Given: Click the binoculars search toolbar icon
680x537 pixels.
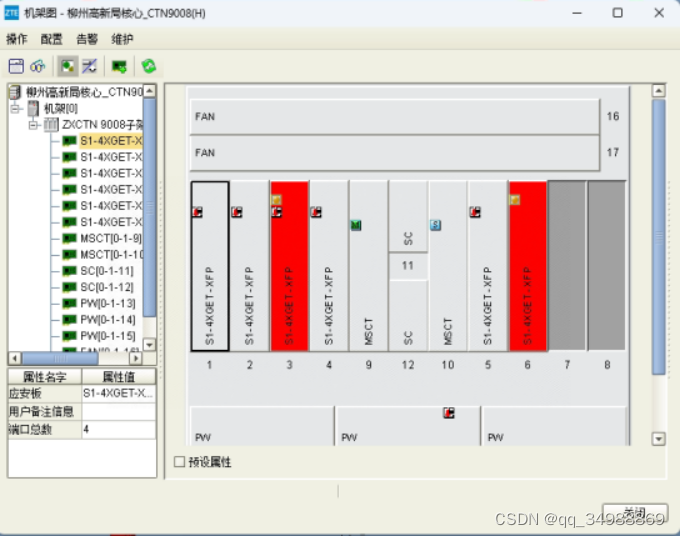Looking at the screenshot, I should click(38, 66).
